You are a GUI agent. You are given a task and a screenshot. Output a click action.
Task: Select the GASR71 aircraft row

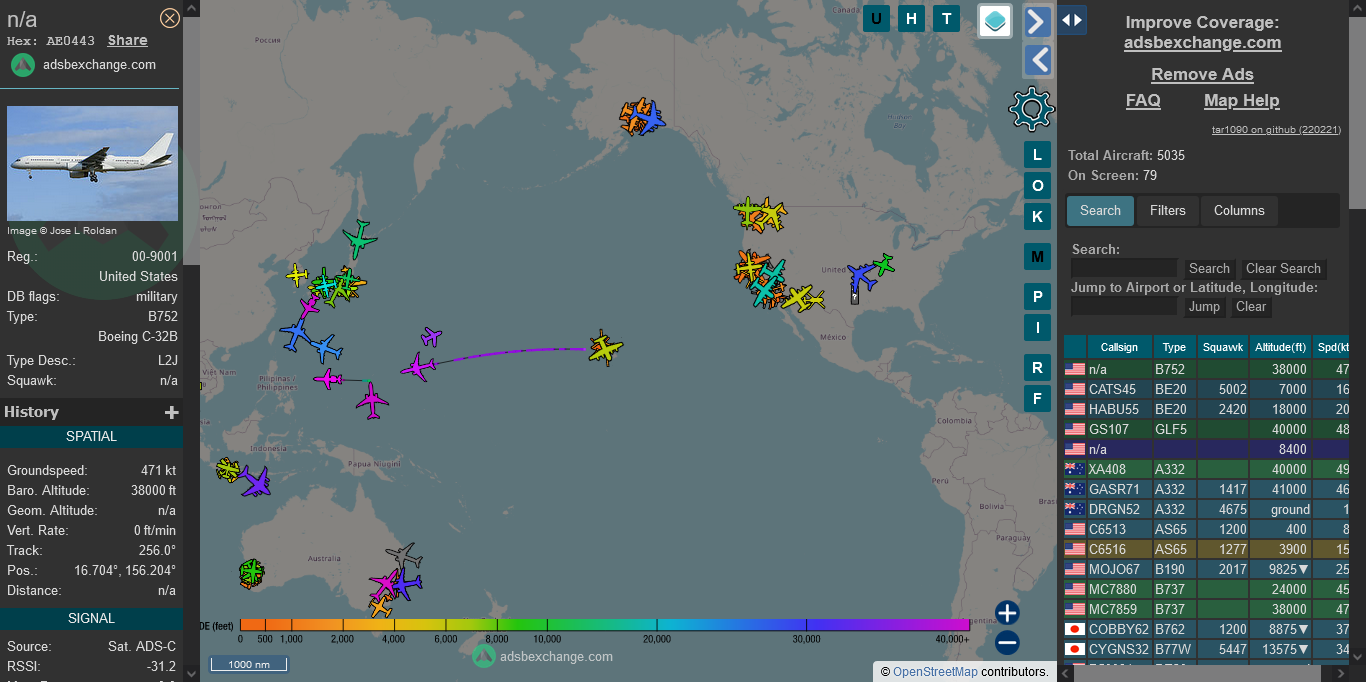tap(1207, 489)
